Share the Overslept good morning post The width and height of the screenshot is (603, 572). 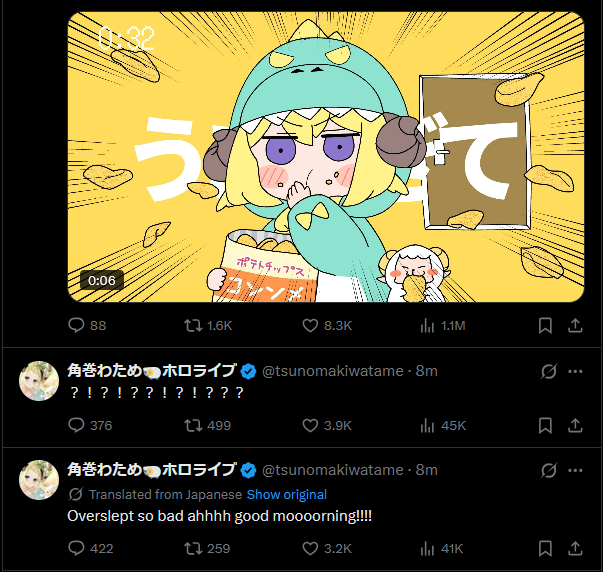575,548
